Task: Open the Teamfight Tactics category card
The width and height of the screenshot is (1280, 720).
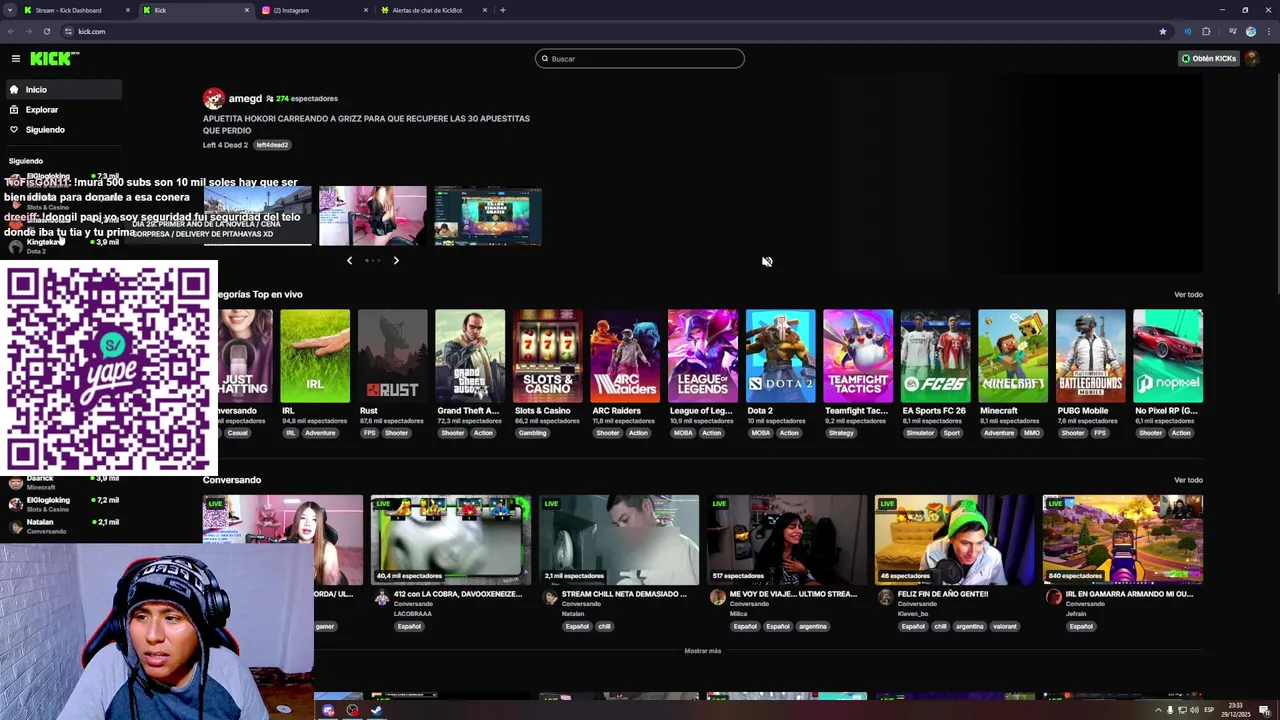Action: [858, 356]
